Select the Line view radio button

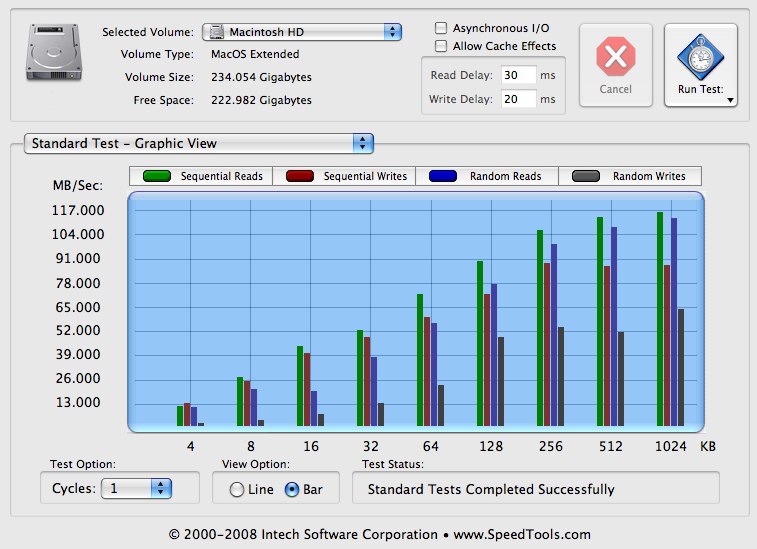237,490
